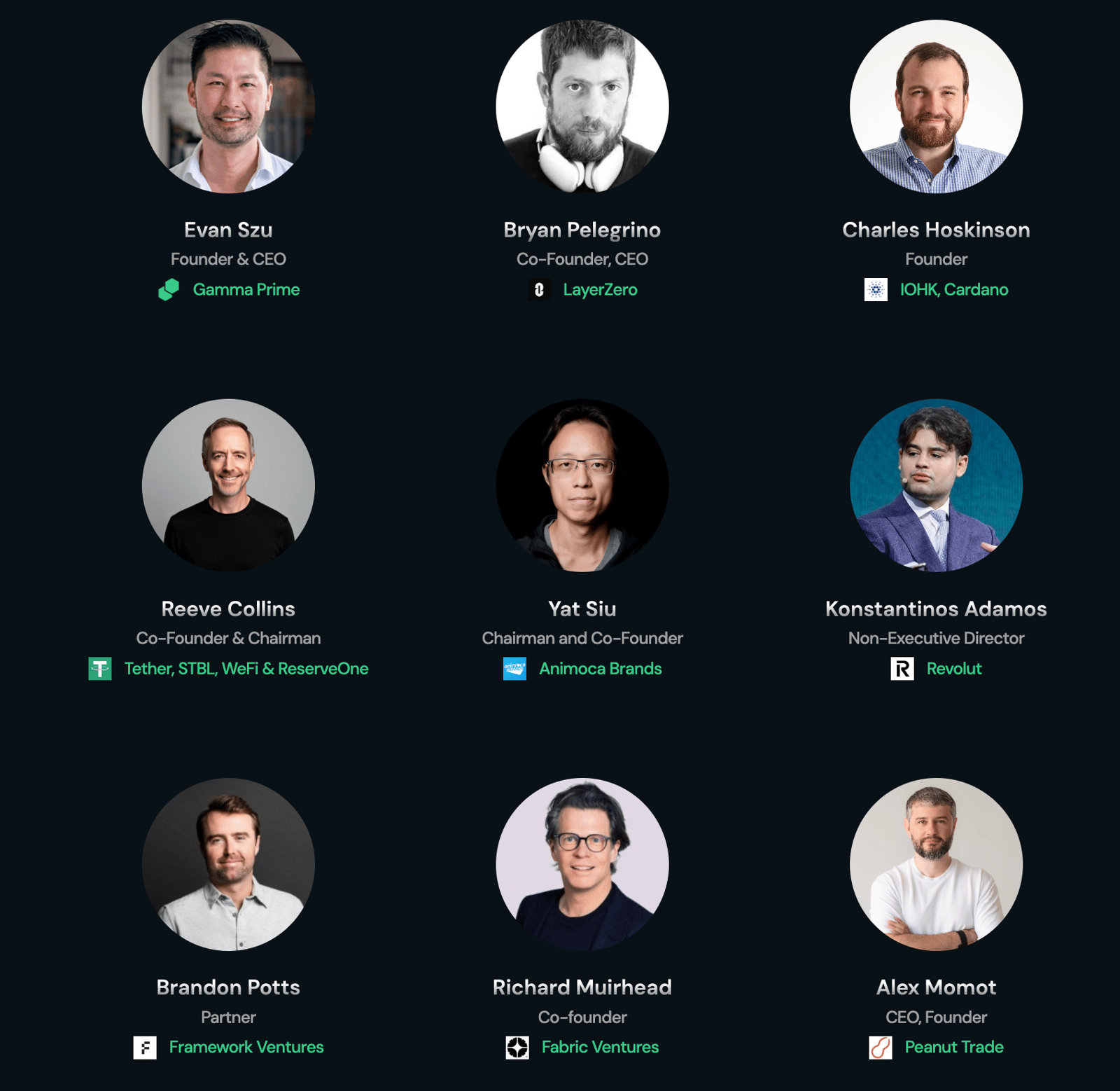The height and width of the screenshot is (1091, 1120).
Task: Click the LayerZero logo icon
Action: [539, 289]
